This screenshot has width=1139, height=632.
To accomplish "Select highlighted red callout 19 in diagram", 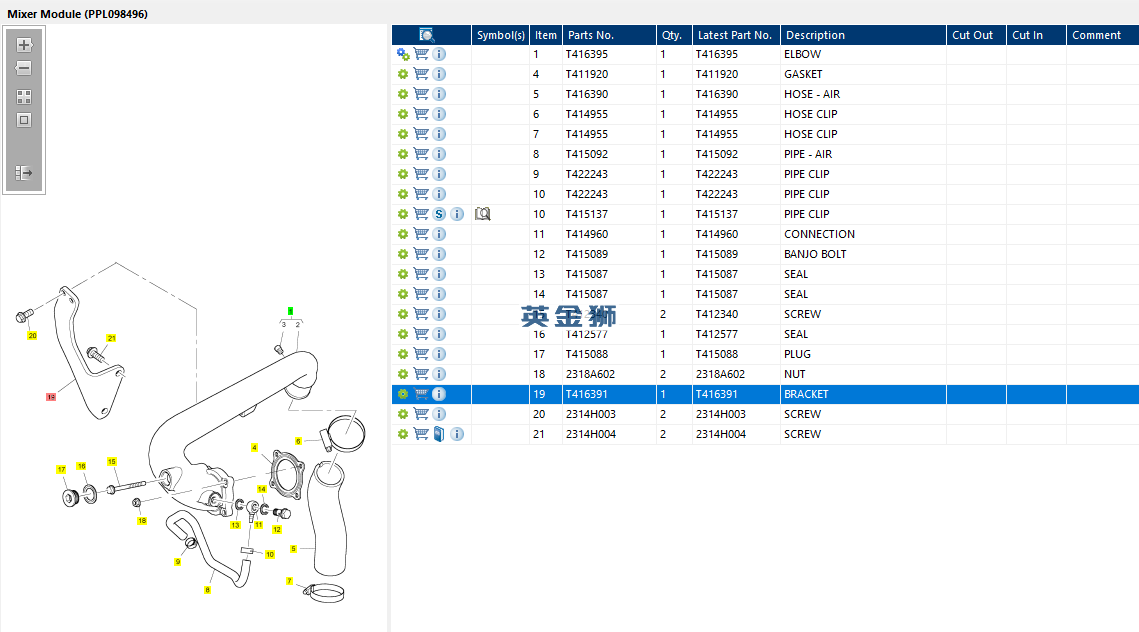I will 51,397.
